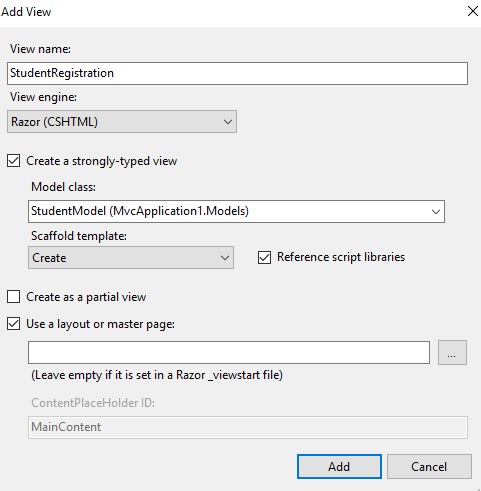The width and height of the screenshot is (481, 491).
Task: Open the Scaffold template dropdown showing Create
Action: [x=131, y=258]
